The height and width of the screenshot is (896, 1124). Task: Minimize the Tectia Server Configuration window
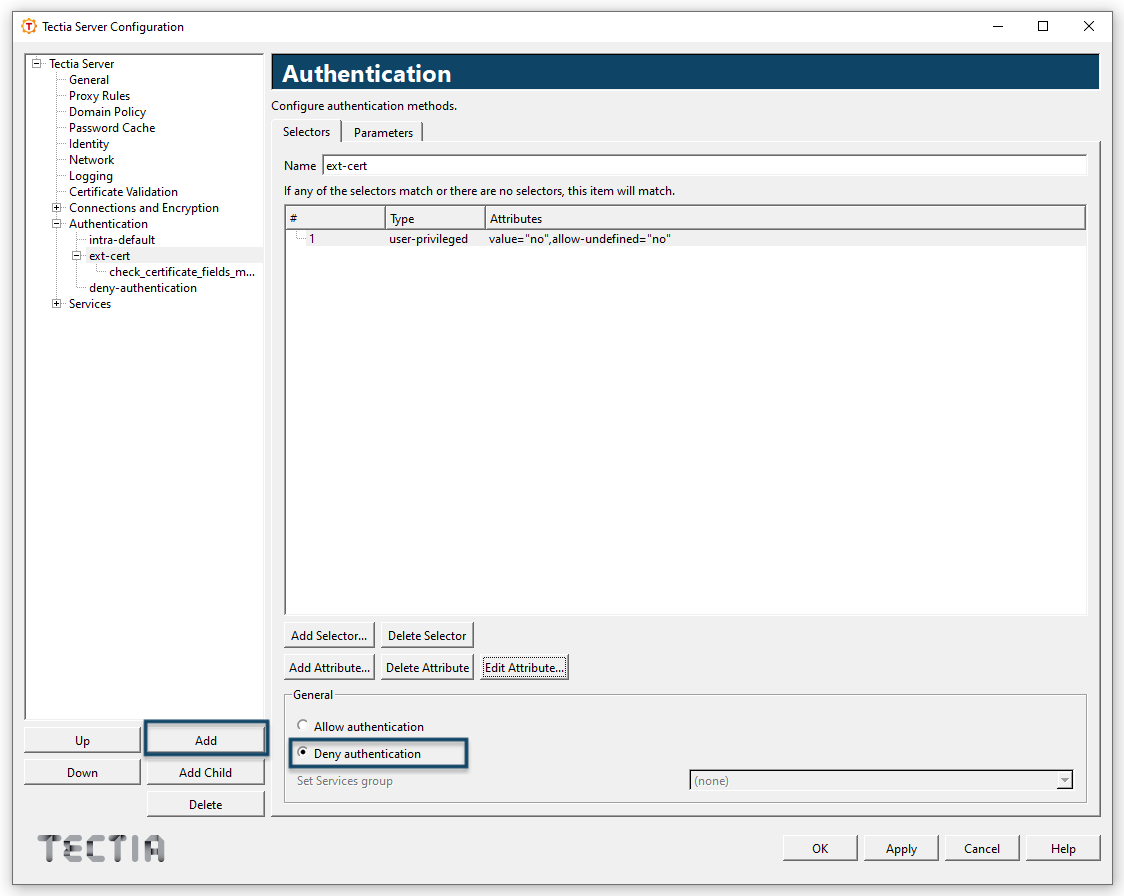coord(998,27)
